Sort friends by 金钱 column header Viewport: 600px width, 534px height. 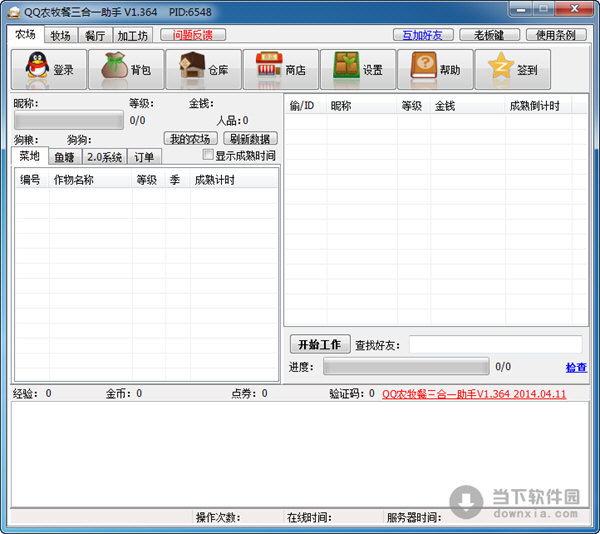tap(468, 106)
